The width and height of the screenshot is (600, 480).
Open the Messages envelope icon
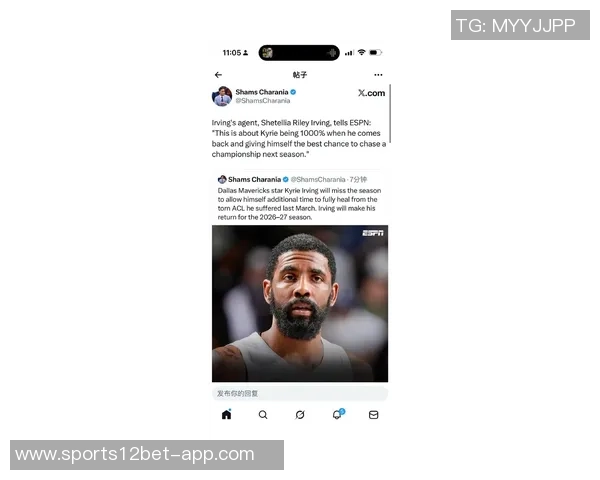373,415
